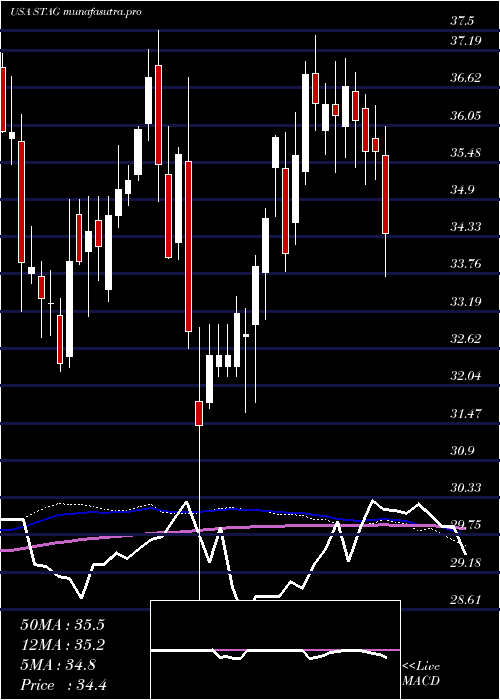Select the 34.33 price axis label
This screenshot has height=700, width=500.
(466, 227)
